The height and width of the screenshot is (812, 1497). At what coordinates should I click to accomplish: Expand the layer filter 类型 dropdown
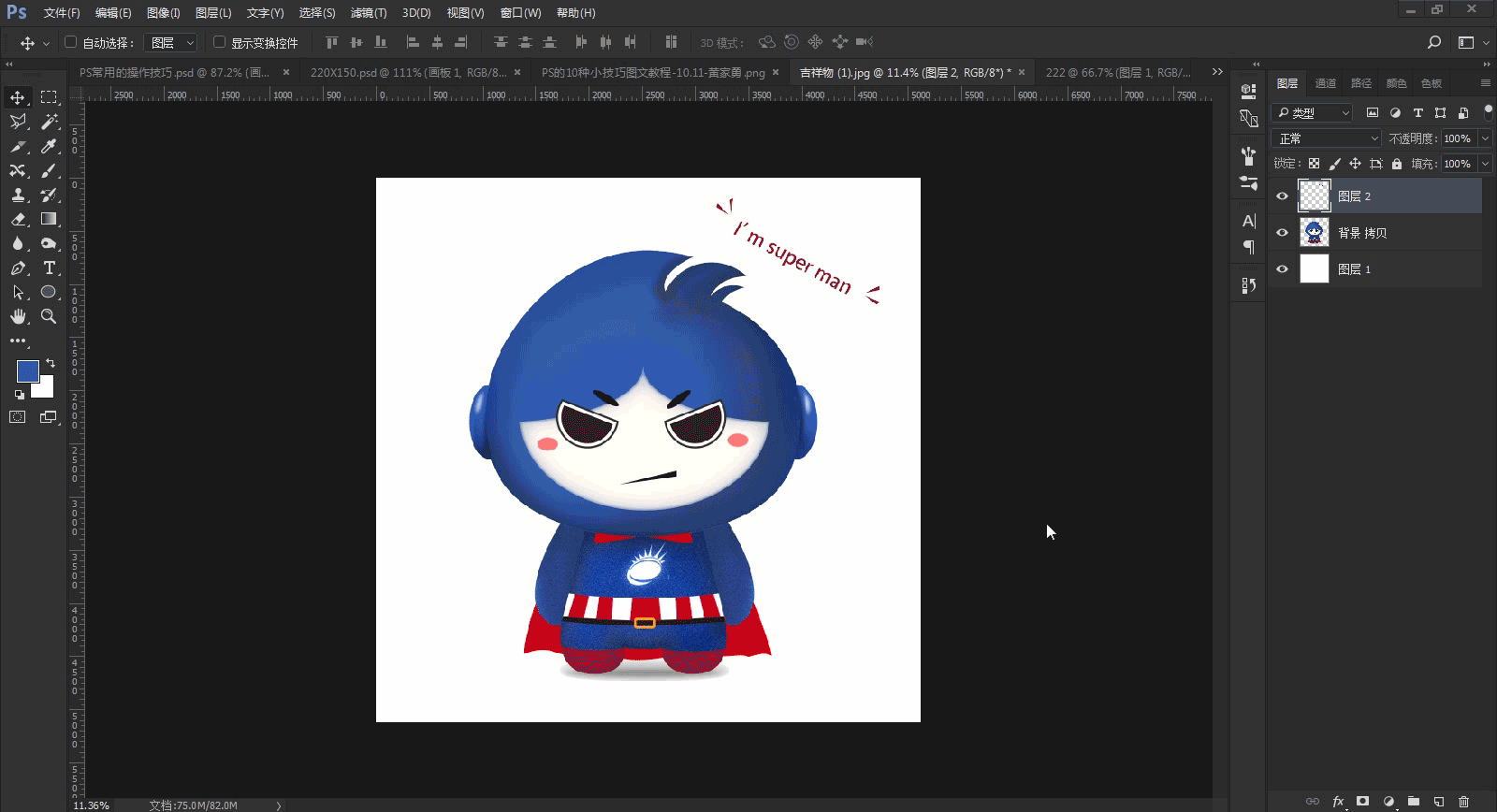click(1312, 112)
